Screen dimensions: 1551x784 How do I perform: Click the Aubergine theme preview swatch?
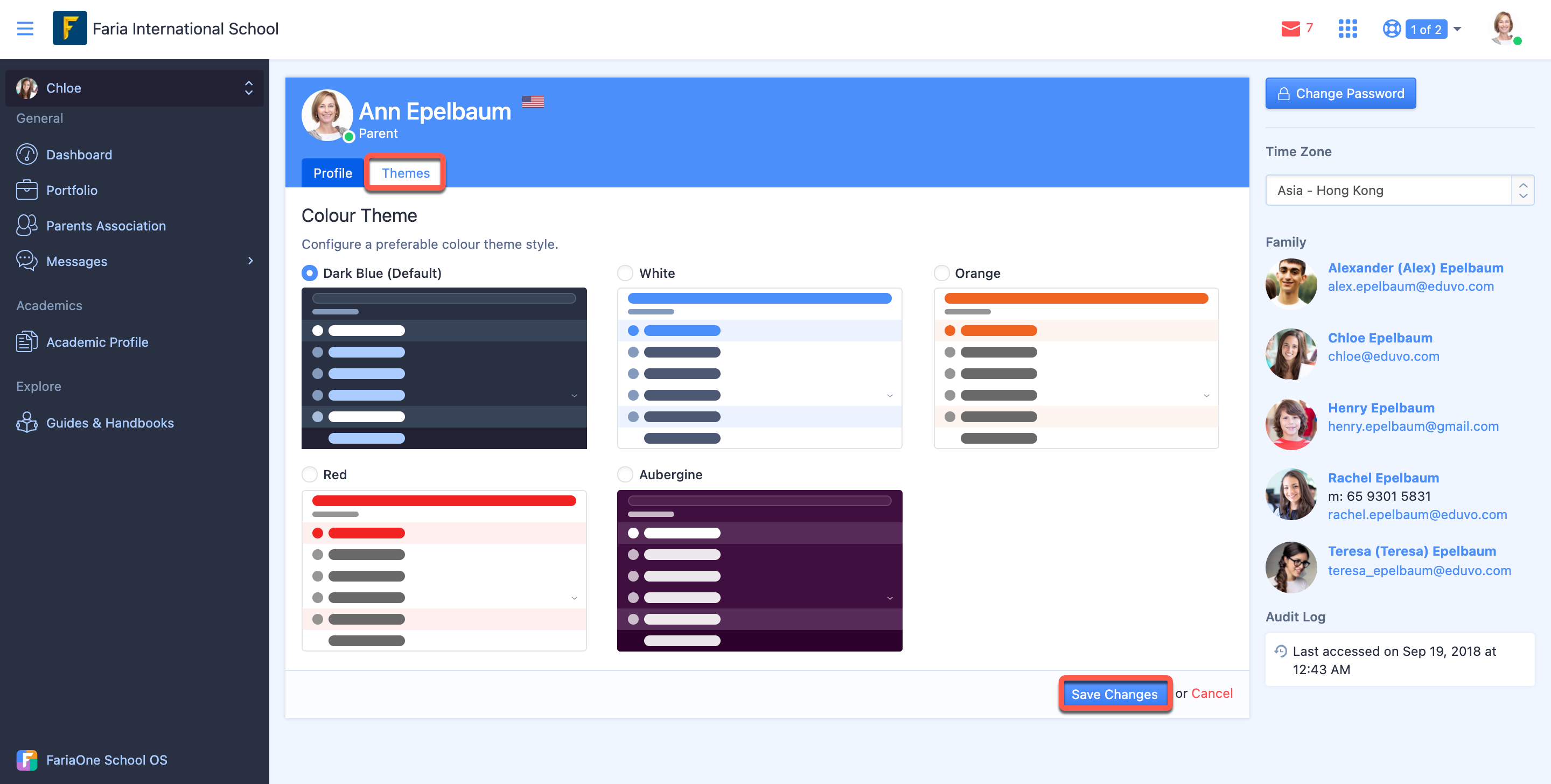tap(759, 570)
